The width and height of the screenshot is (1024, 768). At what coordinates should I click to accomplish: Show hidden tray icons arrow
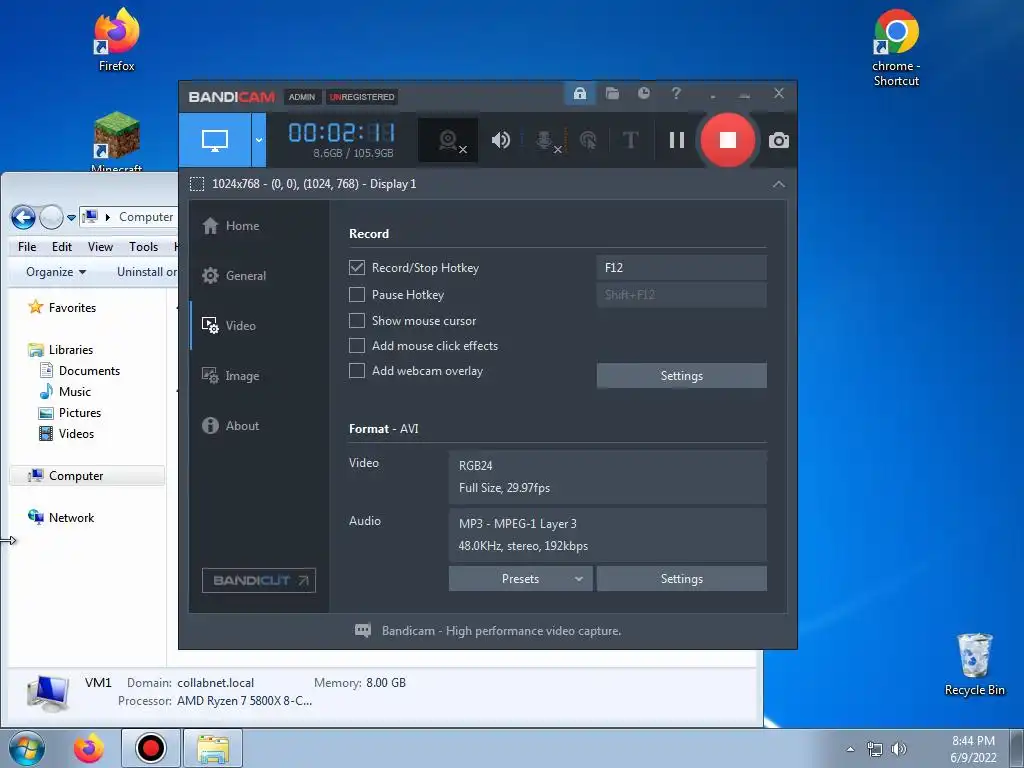(850, 749)
